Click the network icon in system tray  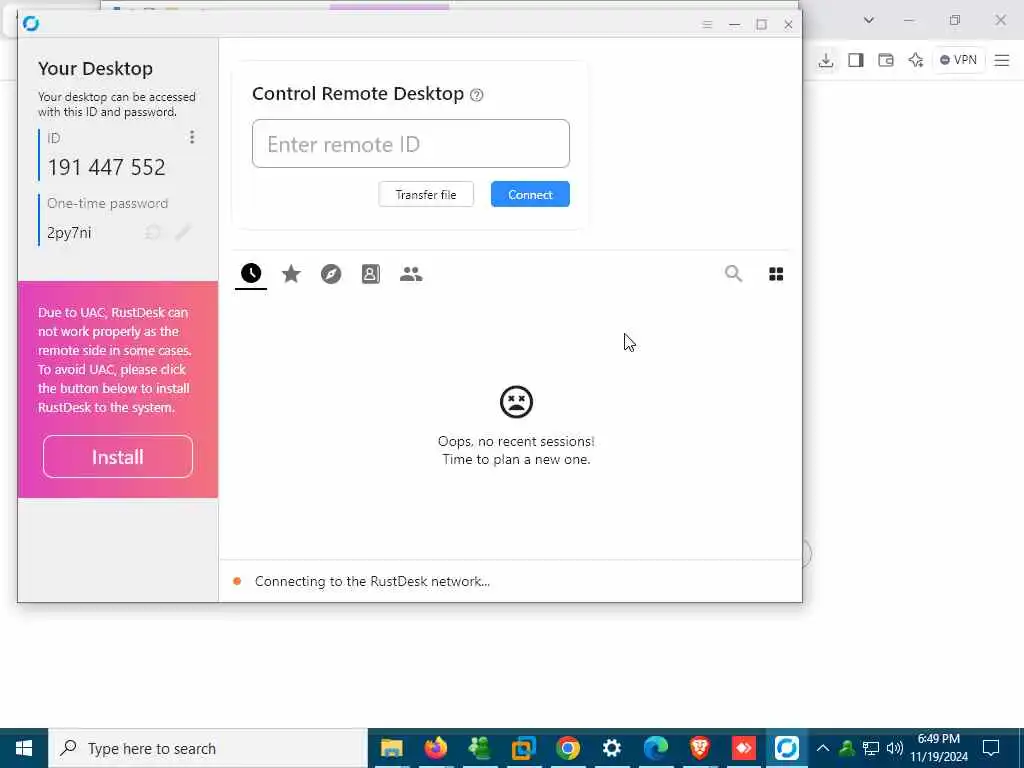871,748
